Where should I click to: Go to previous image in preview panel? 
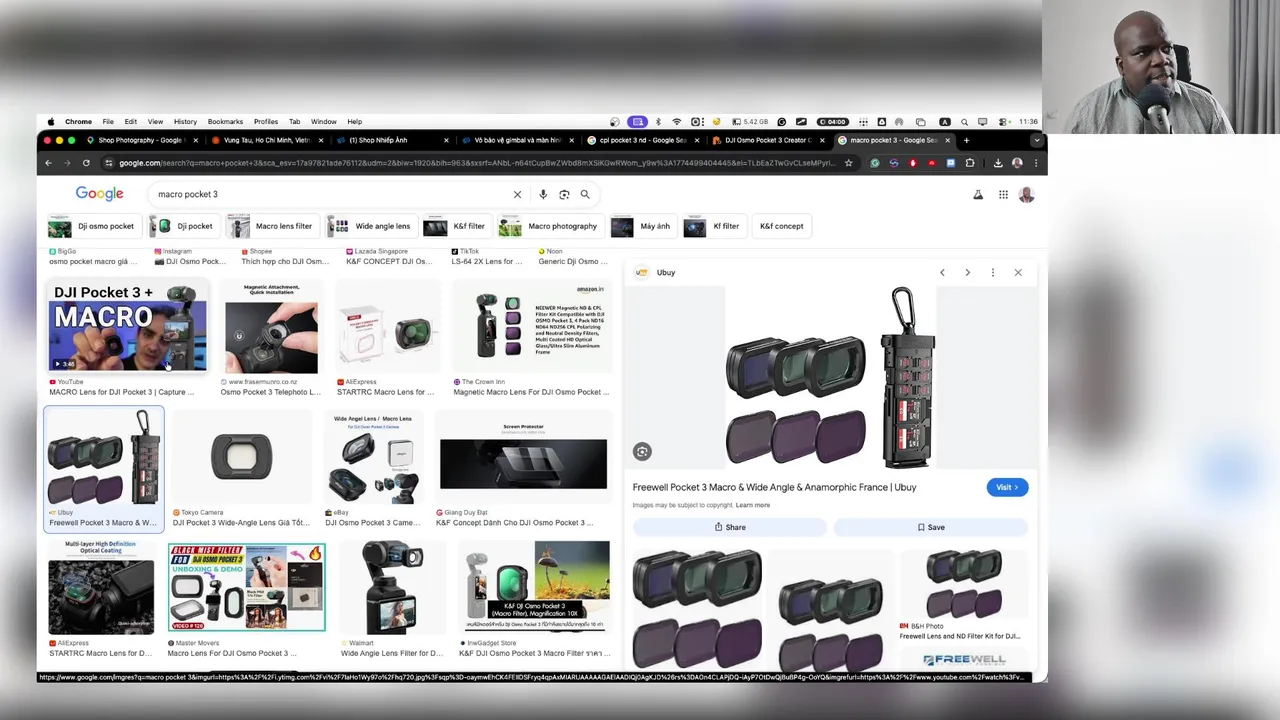click(942, 272)
